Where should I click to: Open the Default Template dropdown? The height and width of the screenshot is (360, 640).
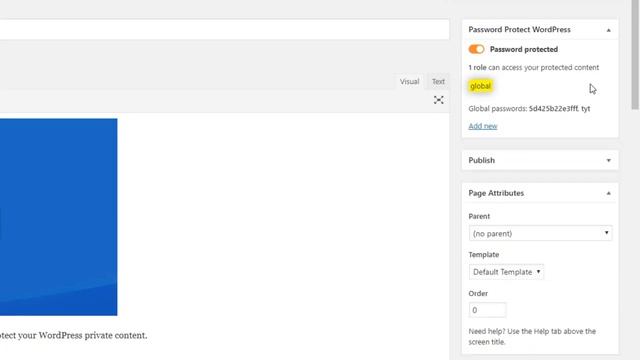[x=506, y=272]
